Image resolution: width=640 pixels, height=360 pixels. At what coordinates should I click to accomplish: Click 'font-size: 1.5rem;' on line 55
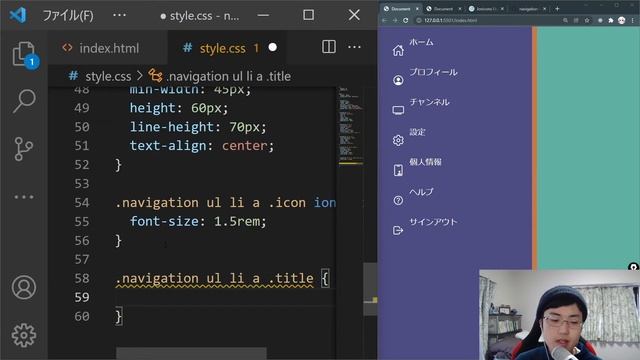click(198, 222)
